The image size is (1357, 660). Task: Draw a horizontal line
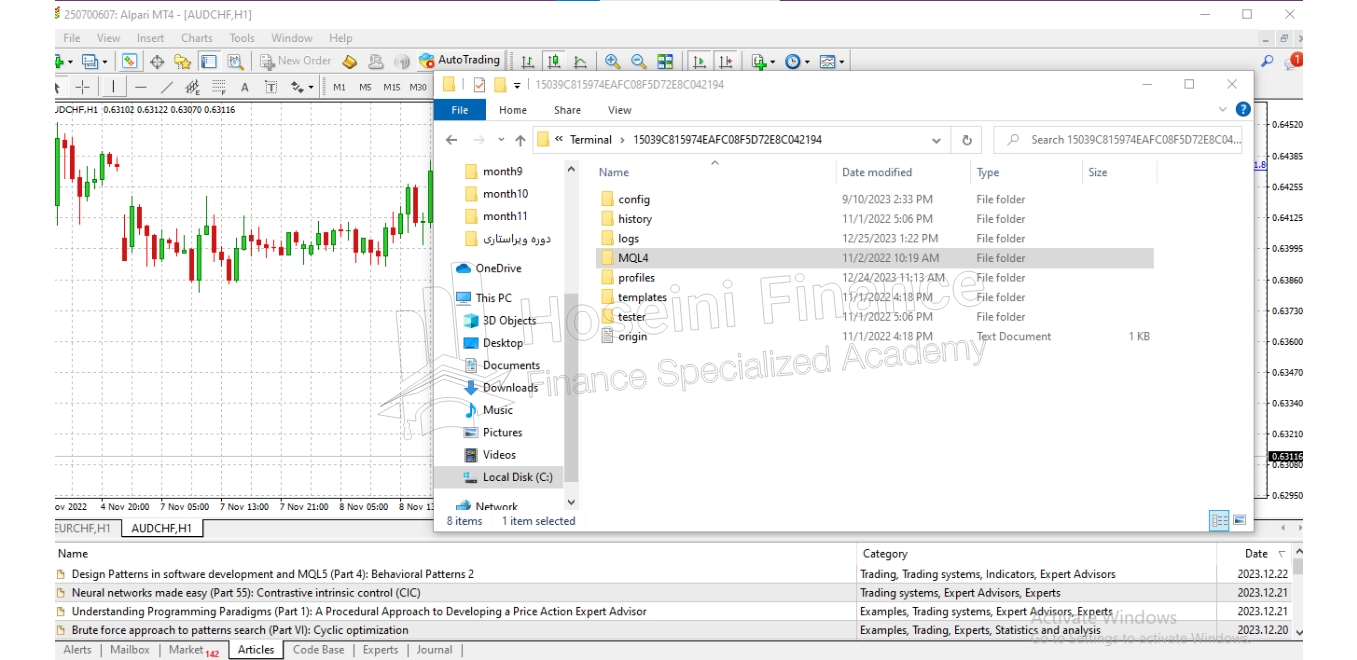click(140, 87)
